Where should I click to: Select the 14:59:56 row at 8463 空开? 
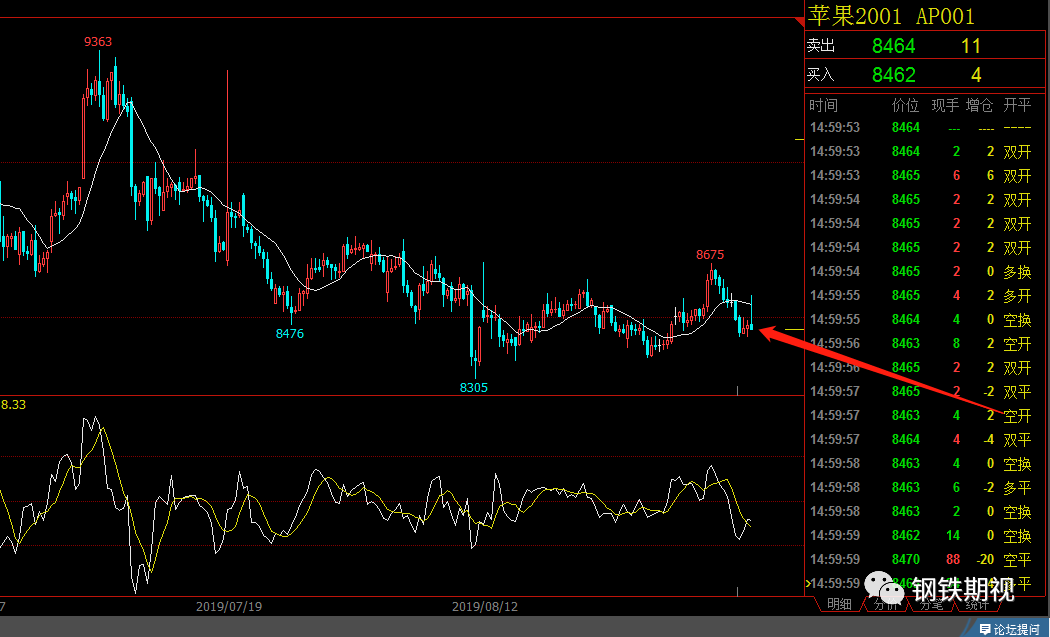click(921, 344)
